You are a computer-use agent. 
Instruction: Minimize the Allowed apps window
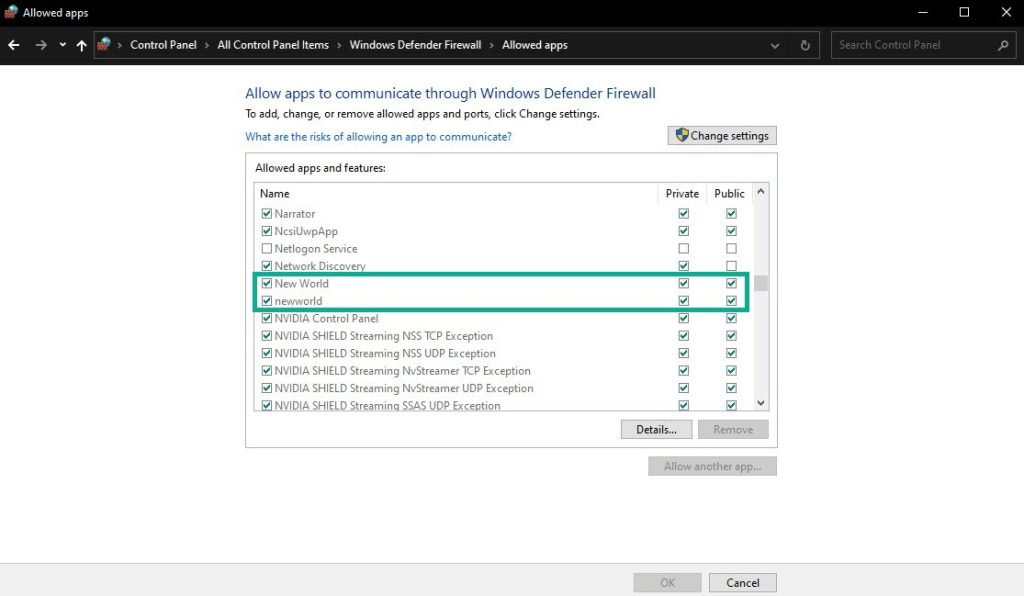point(923,12)
